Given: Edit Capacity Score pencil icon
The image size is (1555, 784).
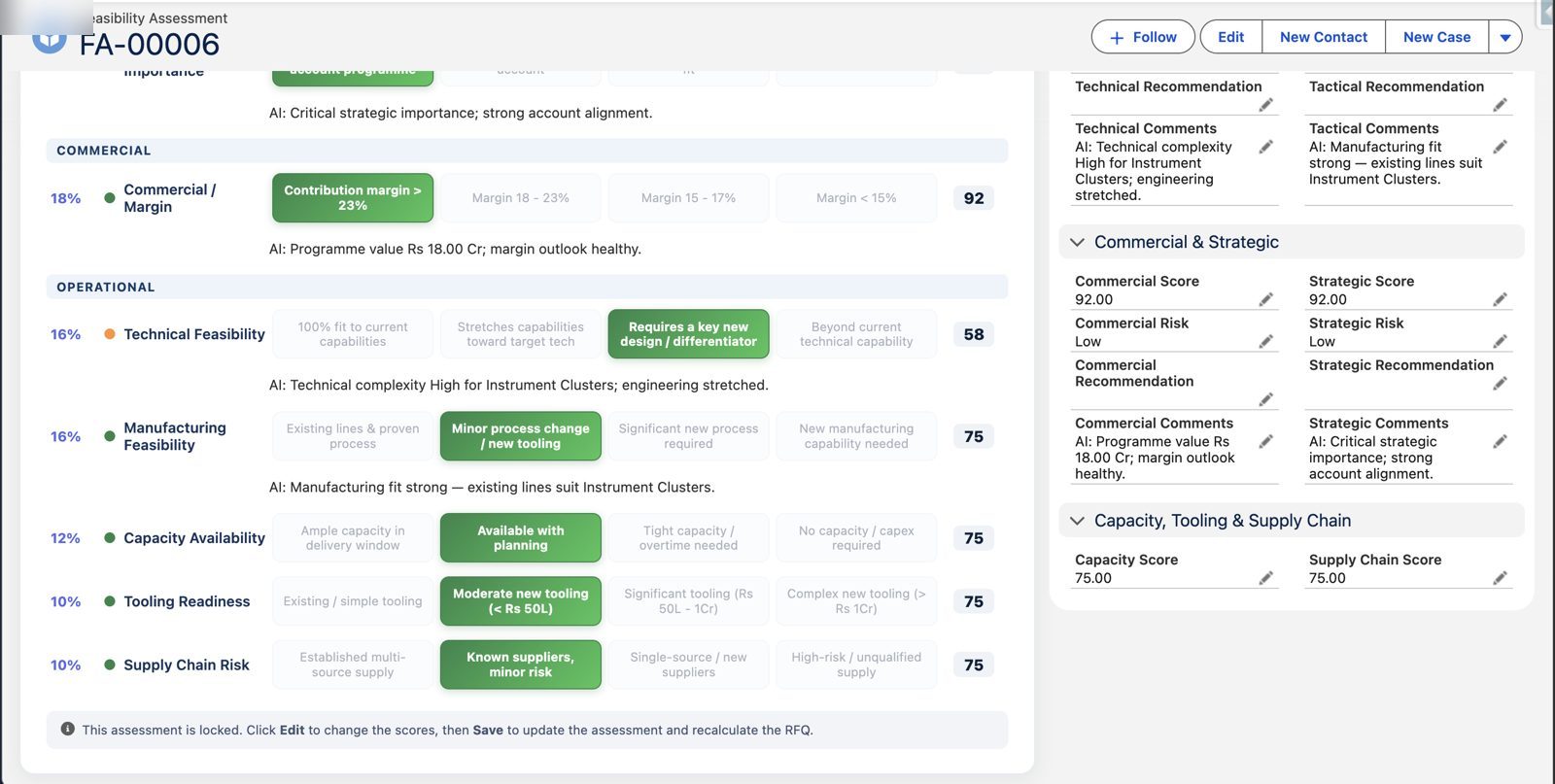Looking at the screenshot, I should tap(1265, 578).
